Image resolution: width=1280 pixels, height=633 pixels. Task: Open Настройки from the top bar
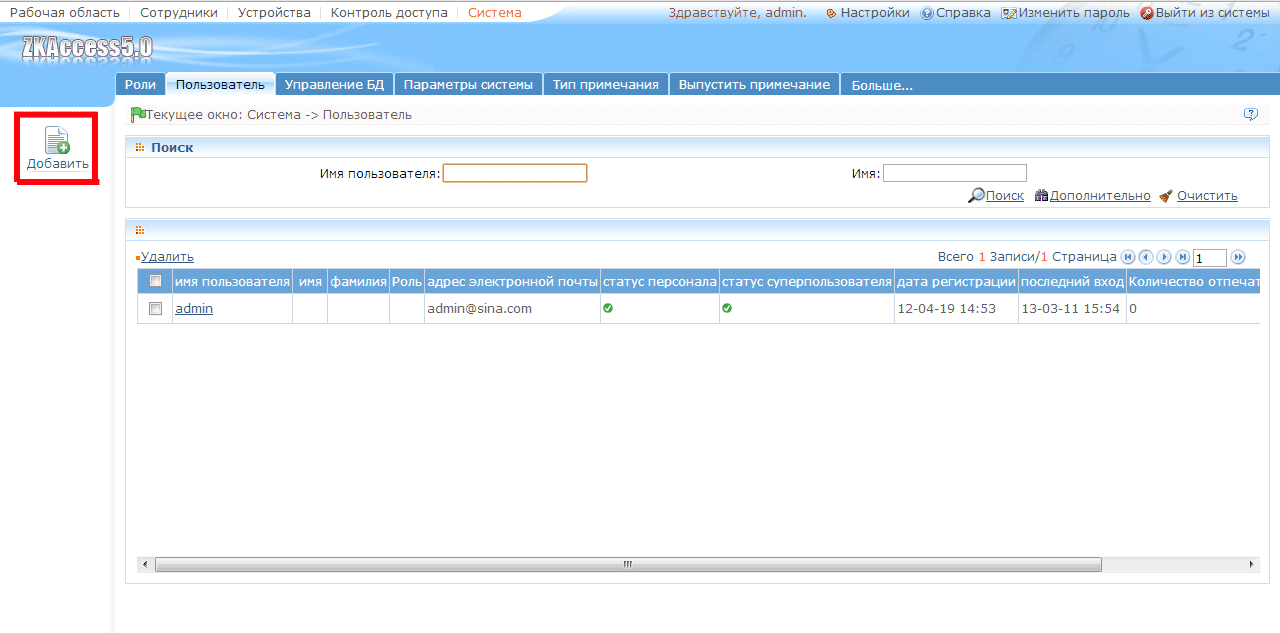click(x=867, y=13)
